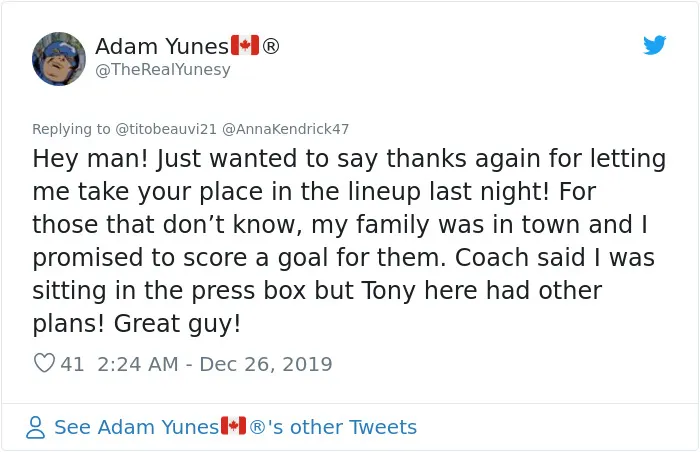Click the Canadian flag emoji beside header name
Image resolution: width=700 pixels, height=452 pixels.
click(x=245, y=45)
